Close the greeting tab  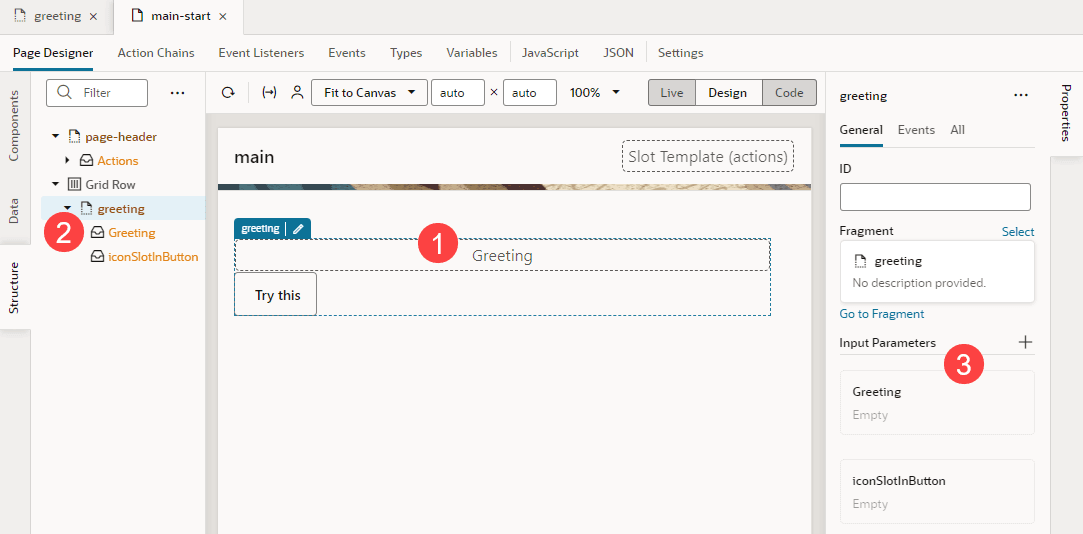93,17
